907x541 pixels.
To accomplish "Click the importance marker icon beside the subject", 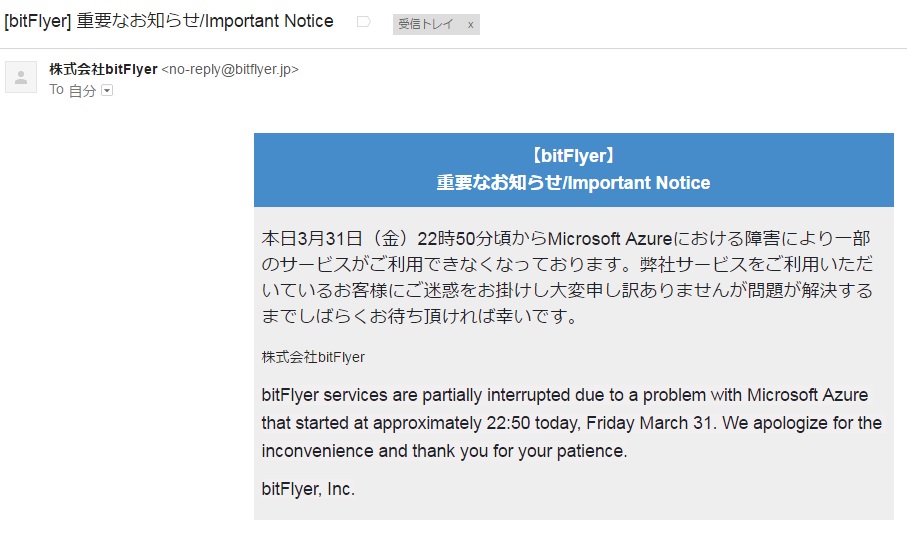I will pyautogui.click(x=363, y=22).
